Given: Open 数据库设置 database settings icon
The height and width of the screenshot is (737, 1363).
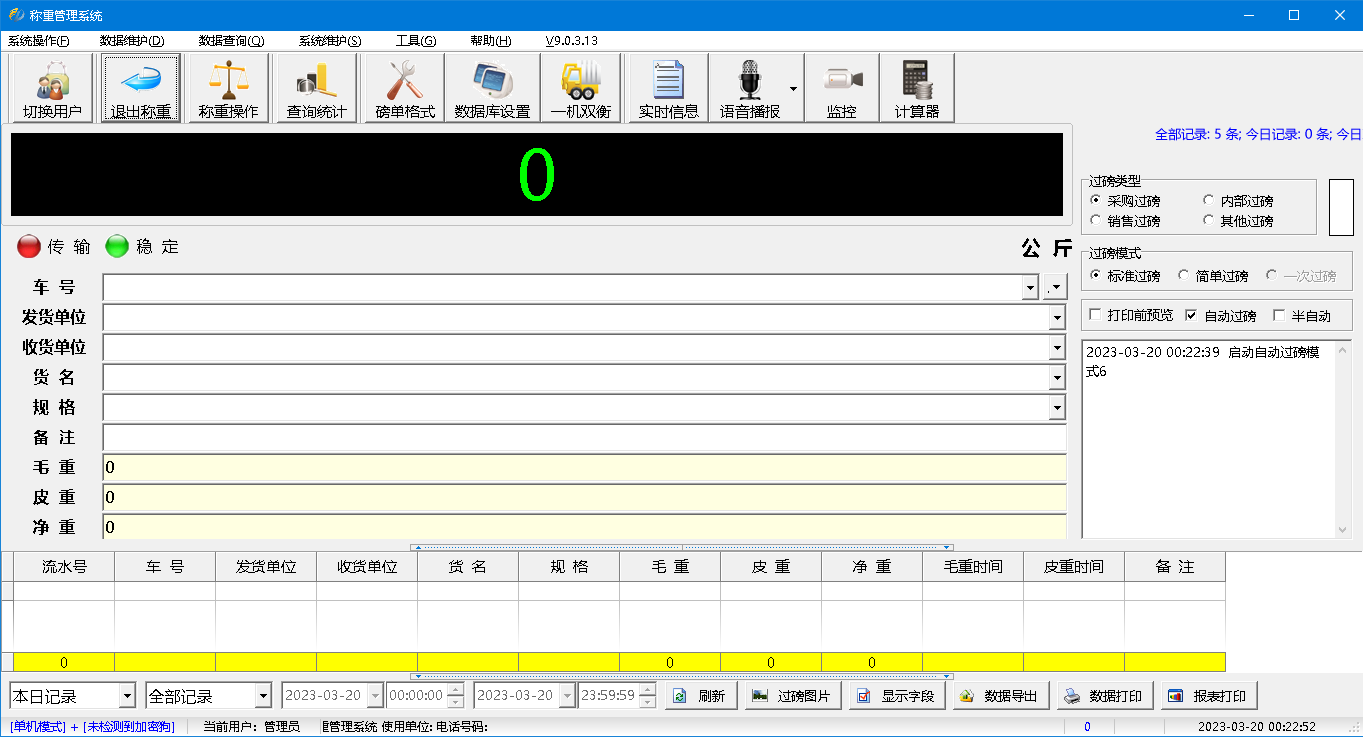Looking at the screenshot, I should coord(492,88).
